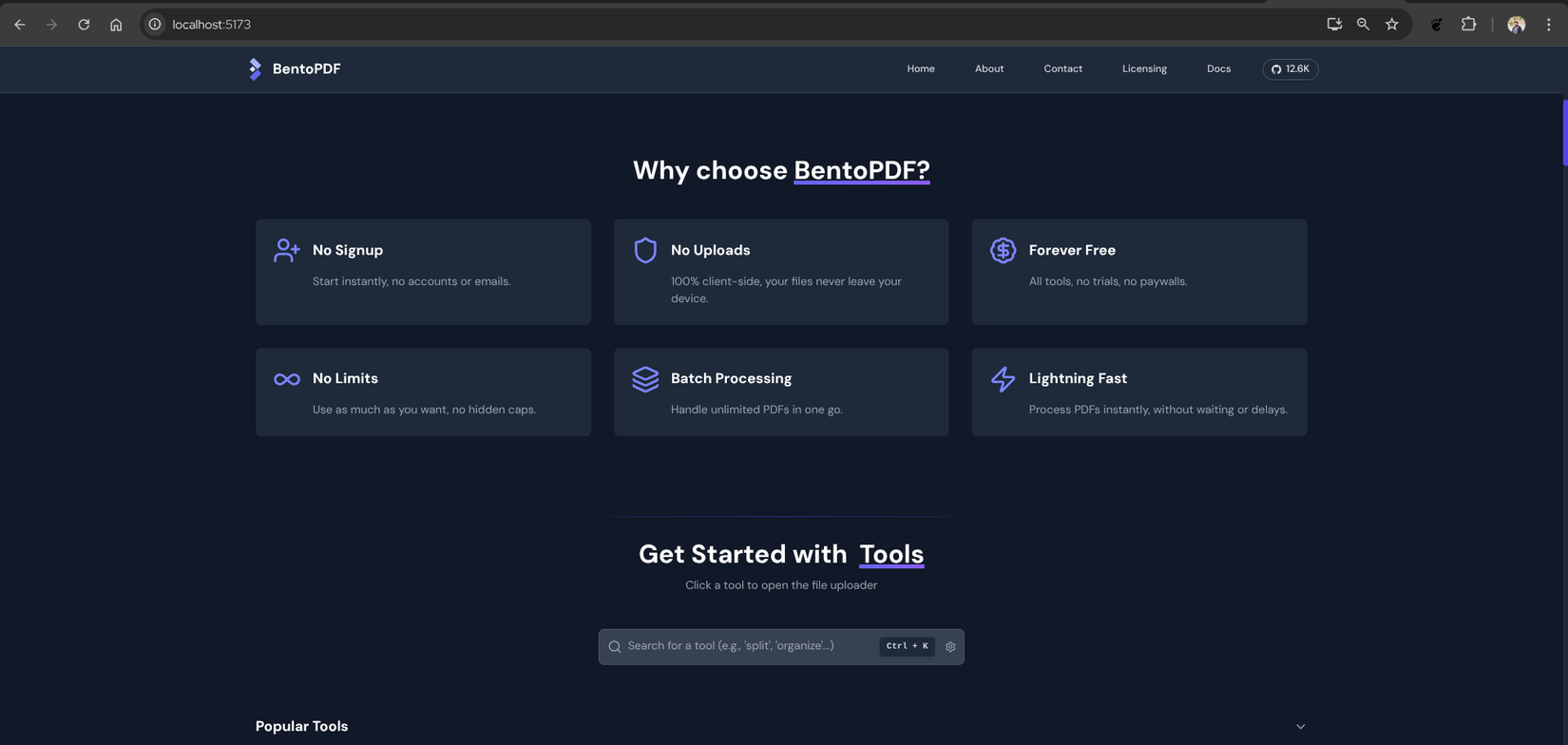Image resolution: width=1568 pixels, height=745 pixels.
Task: Bookmark this page with star icon
Action: coord(1392,25)
